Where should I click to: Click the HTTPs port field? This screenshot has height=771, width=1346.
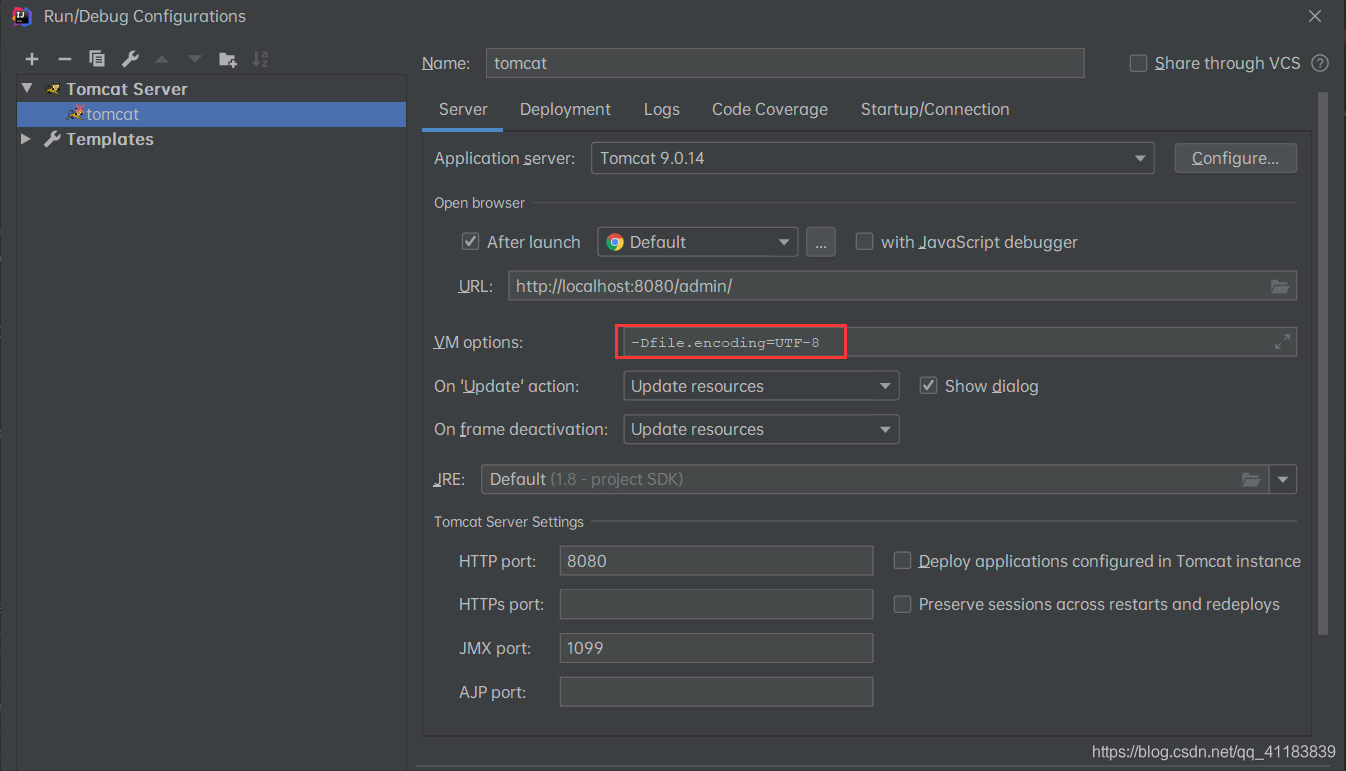point(716,604)
